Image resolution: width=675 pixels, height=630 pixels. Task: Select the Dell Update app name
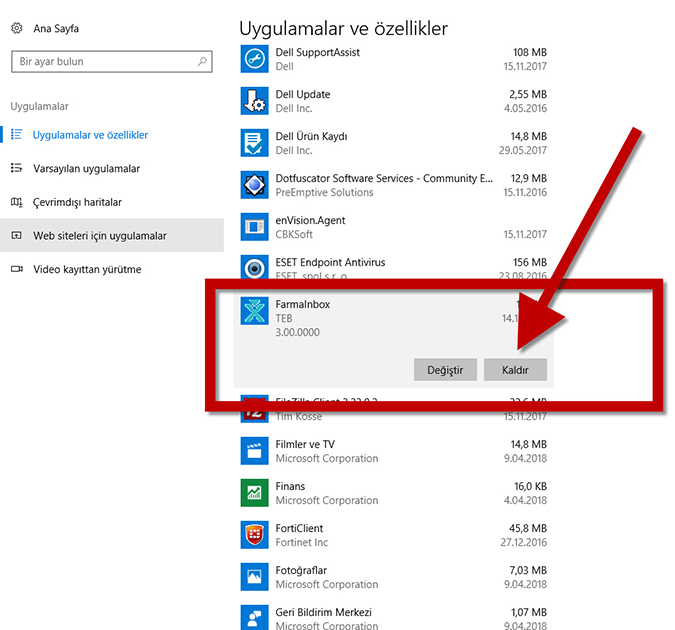(x=303, y=94)
